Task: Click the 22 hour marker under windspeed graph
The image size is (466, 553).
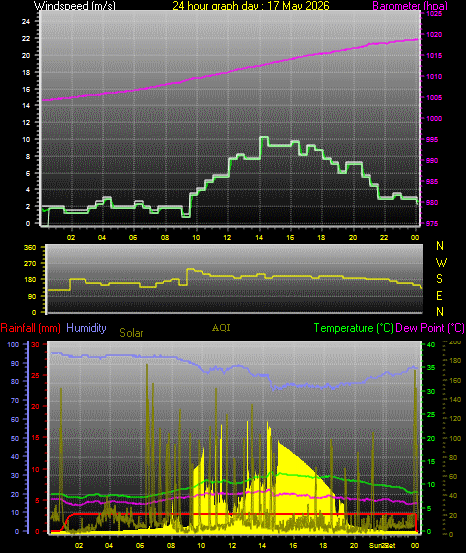Action: pos(384,238)
